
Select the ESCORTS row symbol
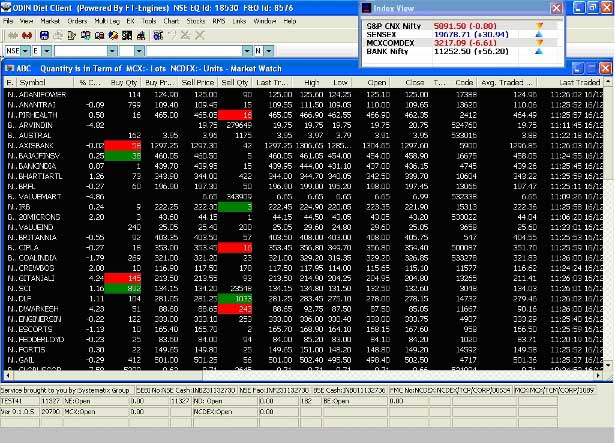[x=35, y=329]
